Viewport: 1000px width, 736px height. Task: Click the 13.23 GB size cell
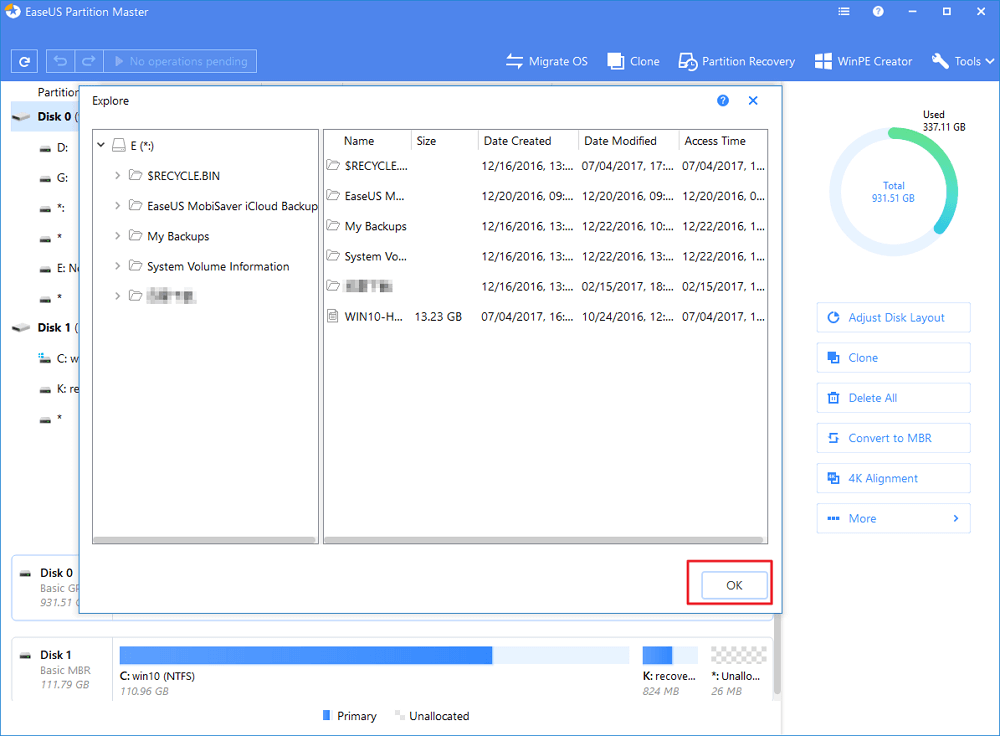pos(438,316)
